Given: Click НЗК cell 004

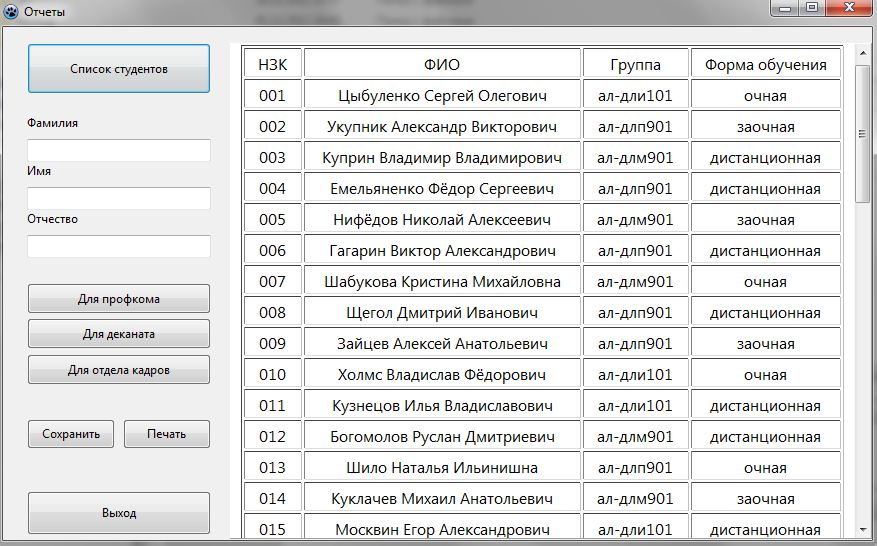Looking at the screenshot, I should pos(272,189).
